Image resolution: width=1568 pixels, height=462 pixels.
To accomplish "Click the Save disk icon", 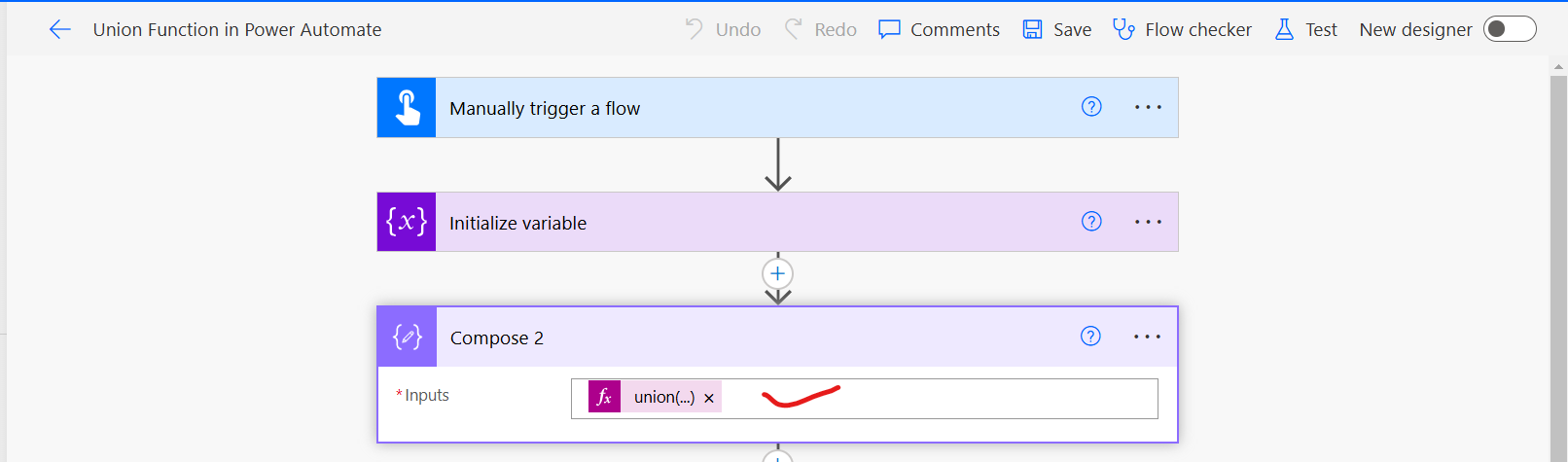I will click(x=1032, y=30).
